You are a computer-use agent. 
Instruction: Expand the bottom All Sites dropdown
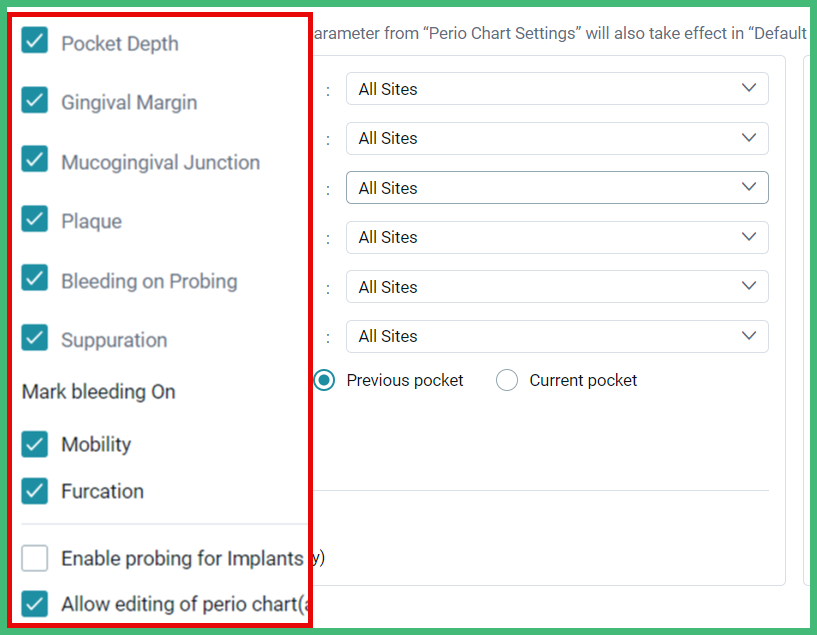556,336
